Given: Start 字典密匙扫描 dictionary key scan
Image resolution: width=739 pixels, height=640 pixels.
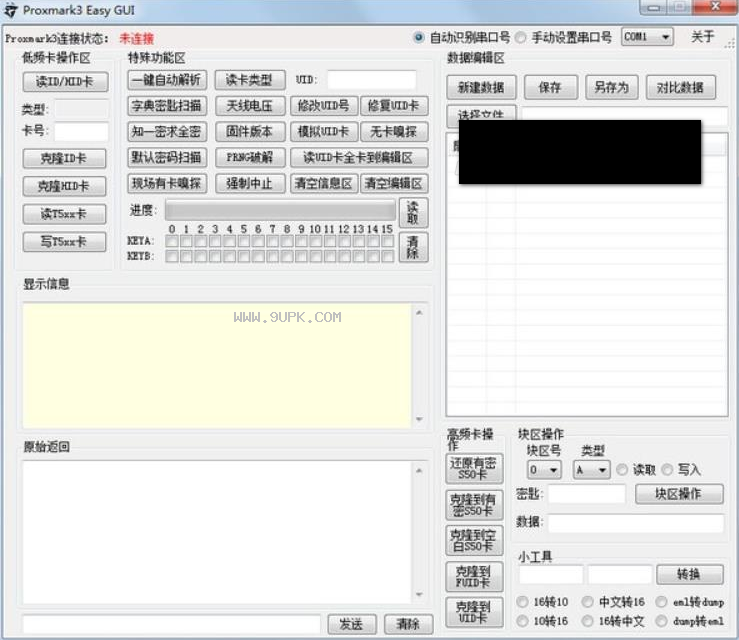Looking at the screenshot, I should 167,106.
